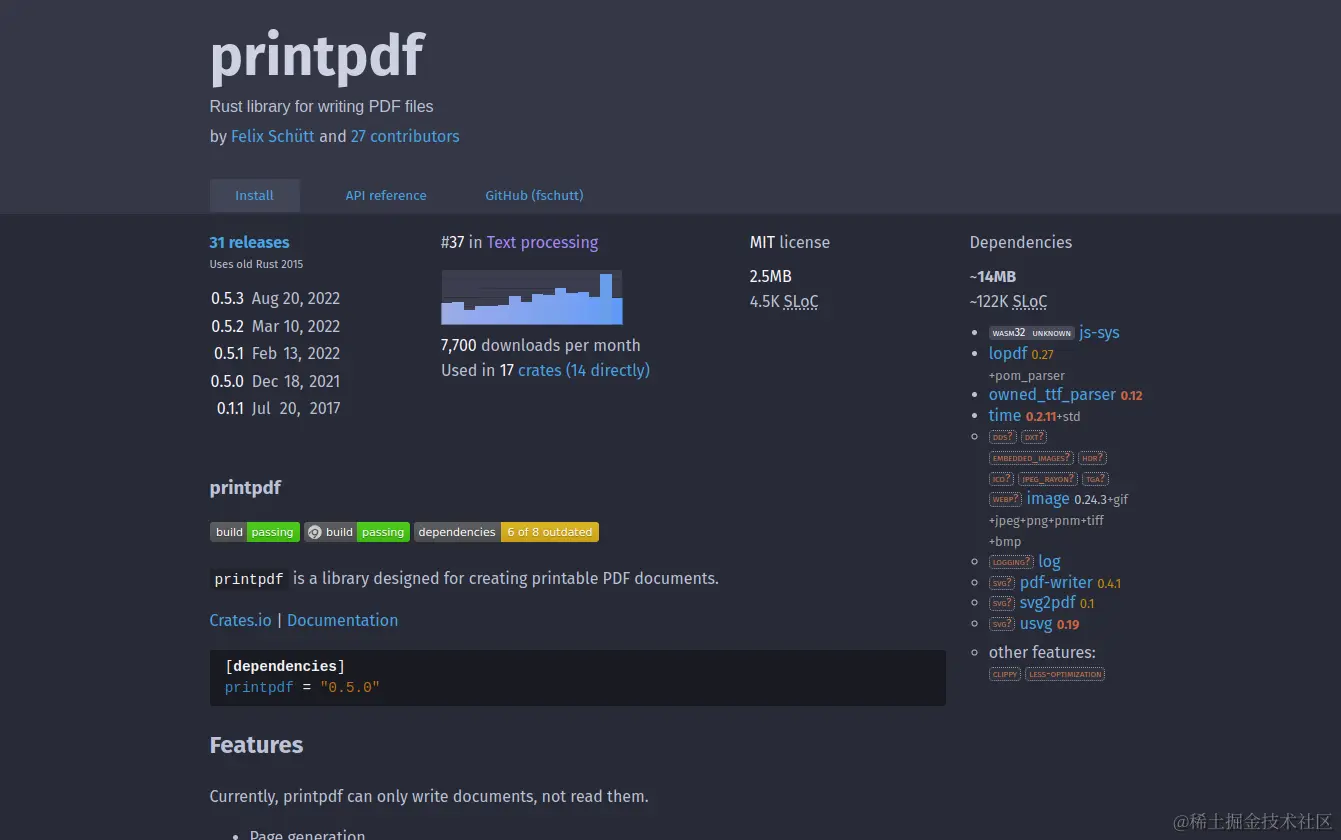
Task: Click the TGA? feature tag
Action: (1096, 479)
